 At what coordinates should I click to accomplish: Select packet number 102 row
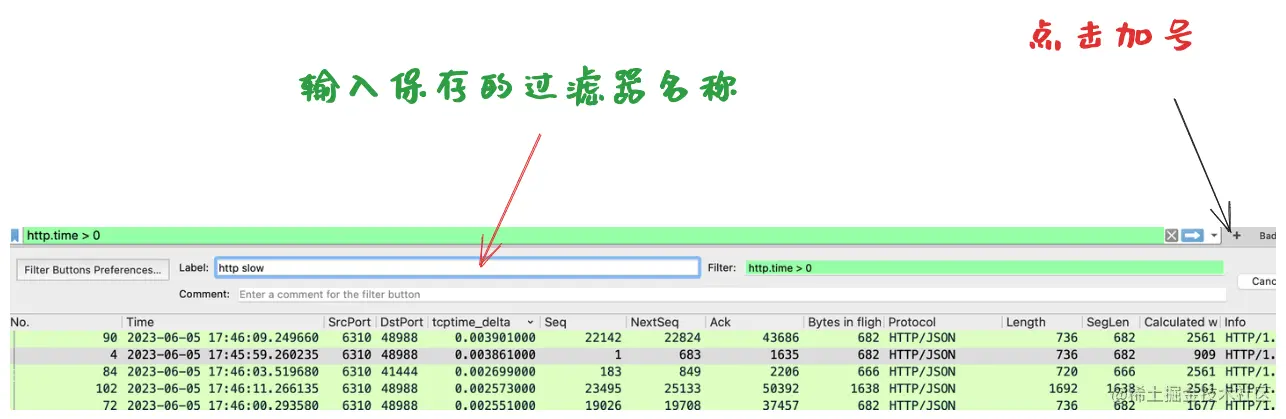643,387
